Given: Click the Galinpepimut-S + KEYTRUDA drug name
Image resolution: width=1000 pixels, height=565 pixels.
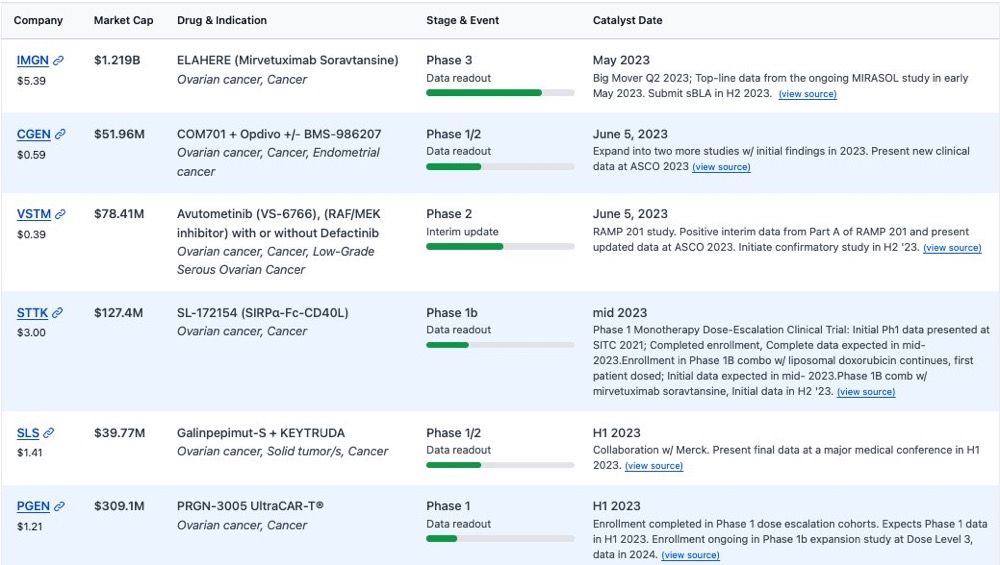Looking at the screenshot, I should [261, 433].
